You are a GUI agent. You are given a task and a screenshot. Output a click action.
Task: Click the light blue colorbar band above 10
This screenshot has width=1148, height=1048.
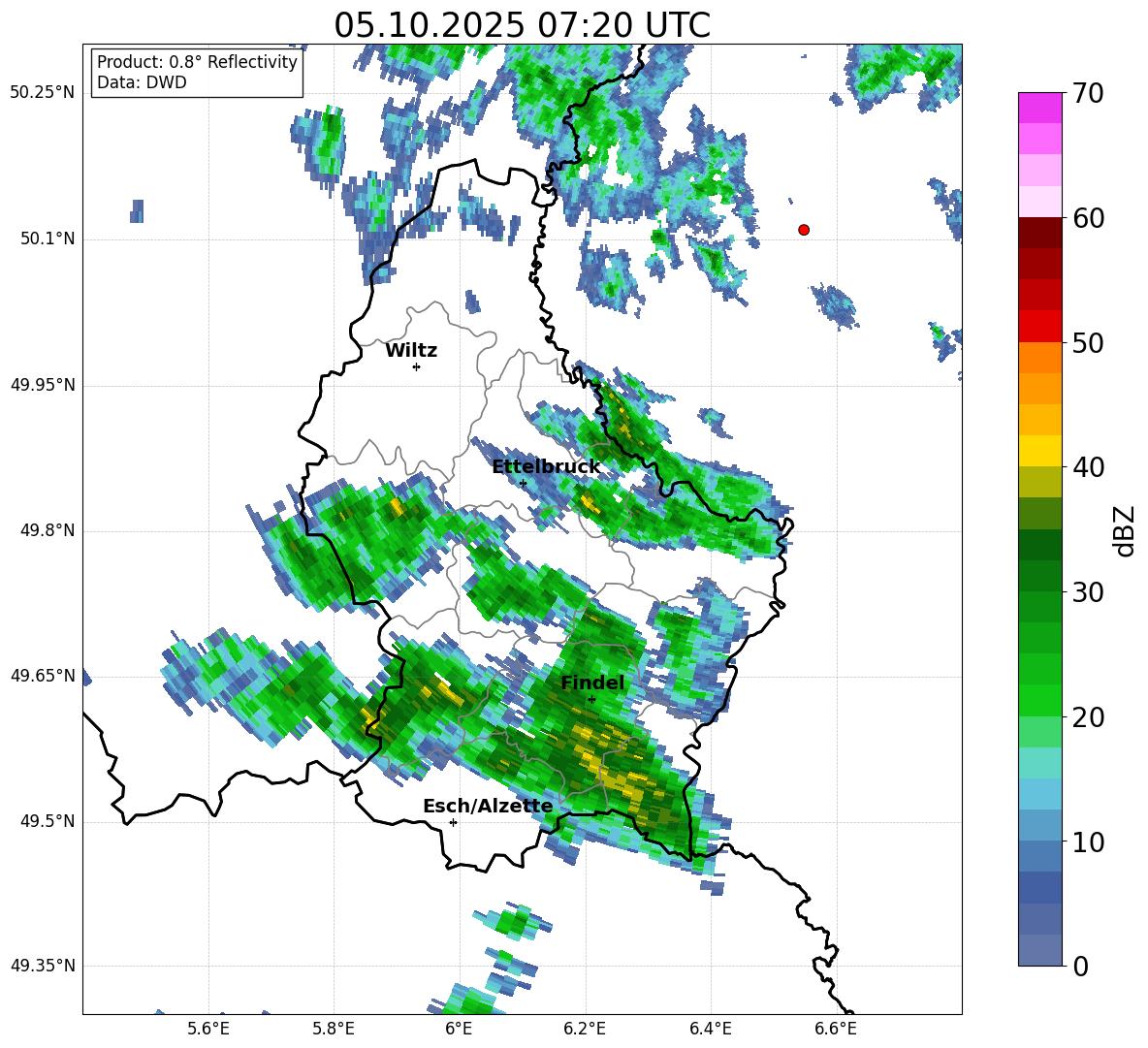click(x=1039, y=826)
